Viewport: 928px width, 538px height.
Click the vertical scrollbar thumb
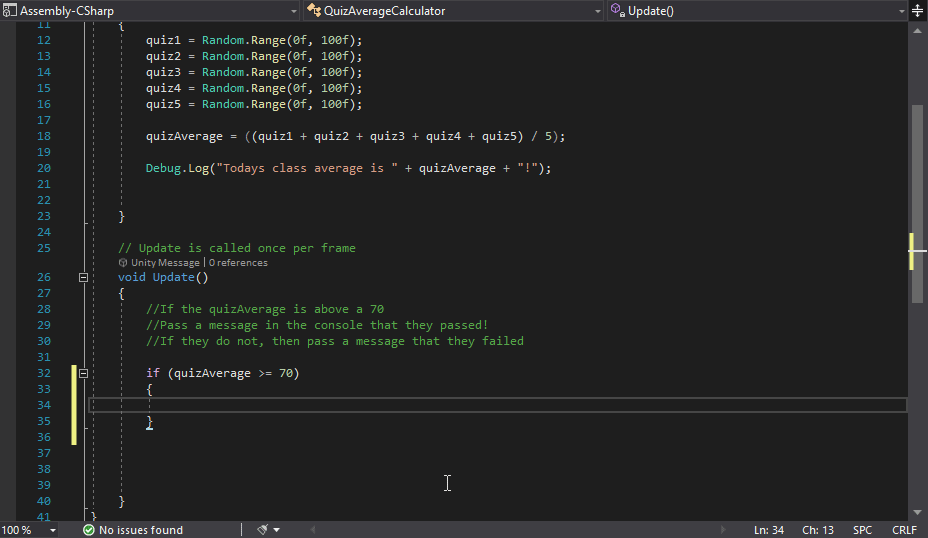[x=917, y=204]
